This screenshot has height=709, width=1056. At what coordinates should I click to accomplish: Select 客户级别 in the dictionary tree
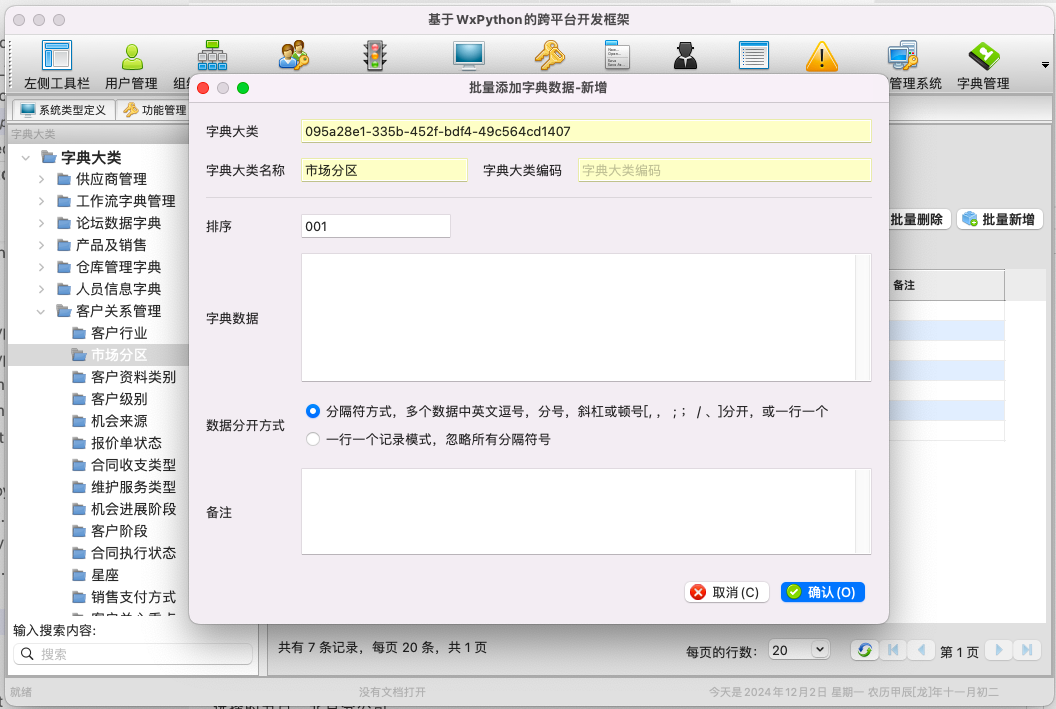(119, 399)
